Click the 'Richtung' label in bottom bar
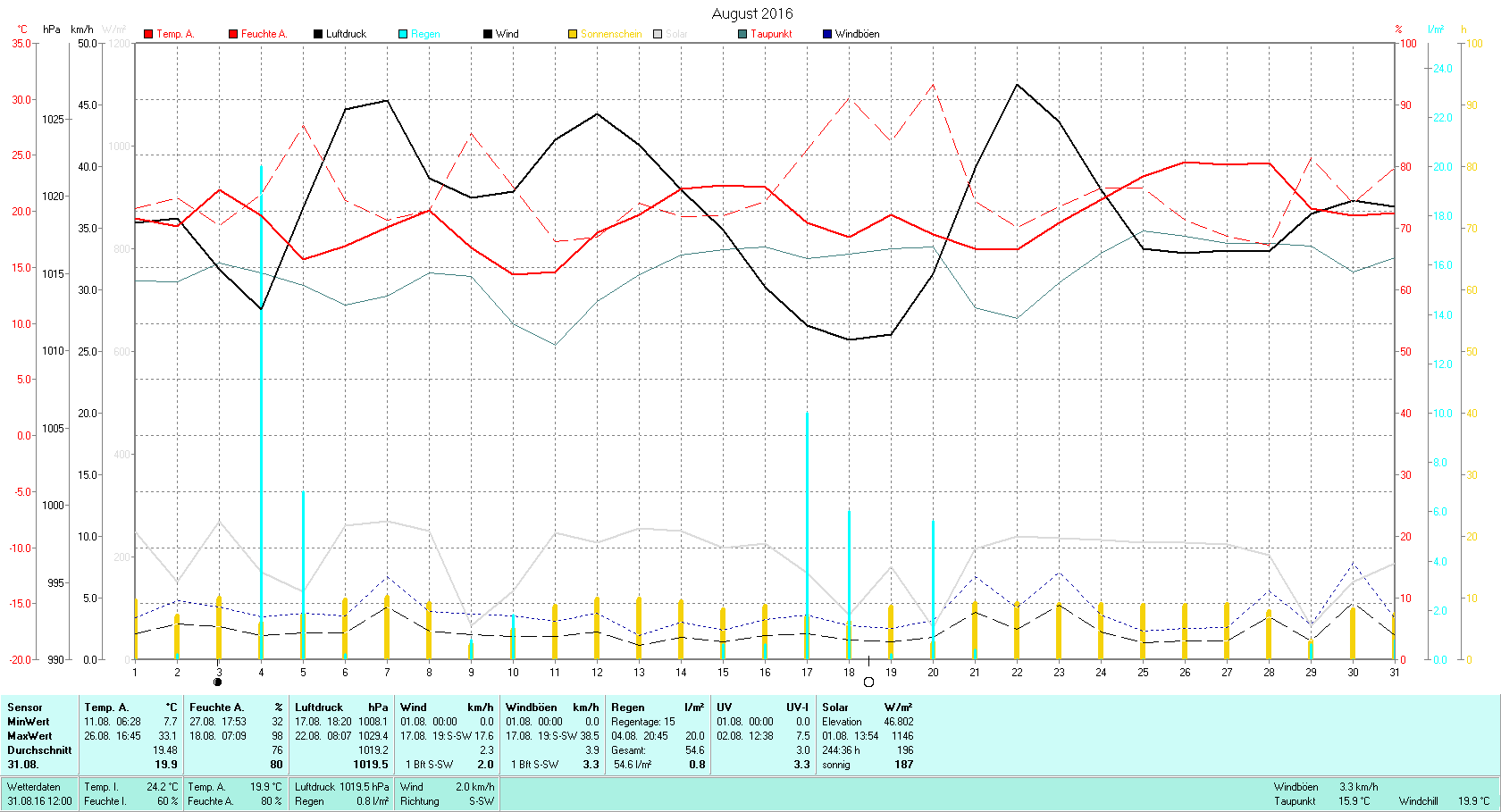The width and height of the screenshot is (1501, 812). click(x=420, y=801)
